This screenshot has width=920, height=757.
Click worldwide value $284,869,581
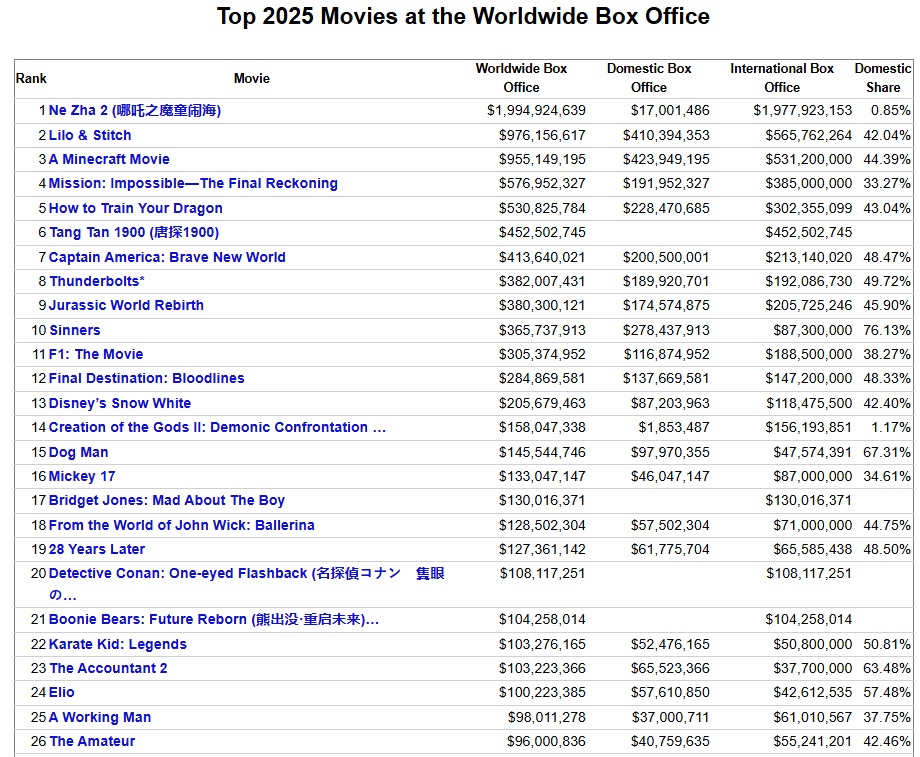pos(542,378)
